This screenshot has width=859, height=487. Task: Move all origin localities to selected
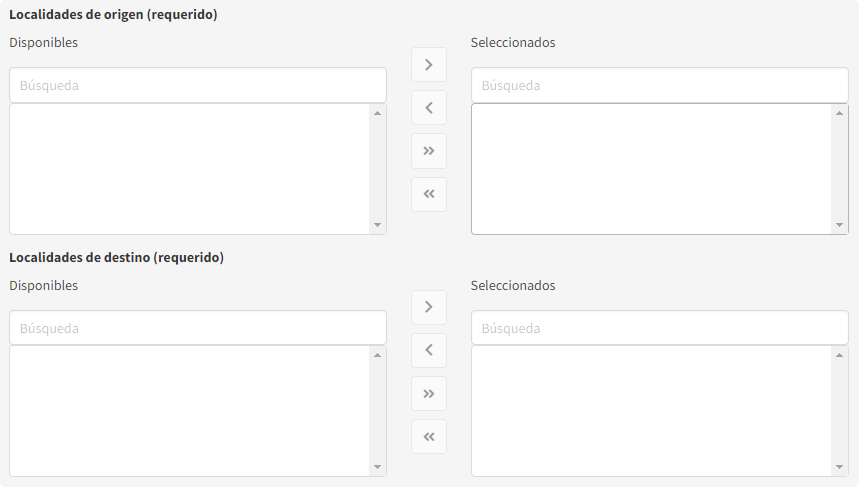coord(429,151)
